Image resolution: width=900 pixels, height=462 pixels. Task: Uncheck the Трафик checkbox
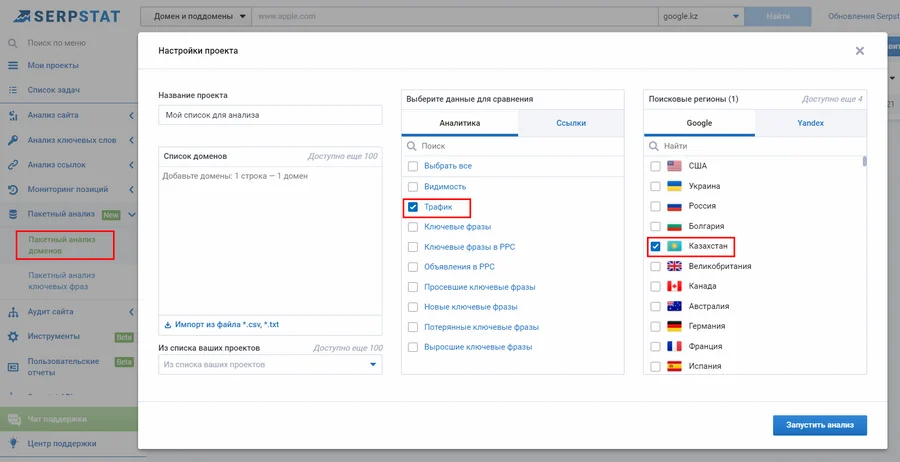pyautogui.click(x=413, y=207)
